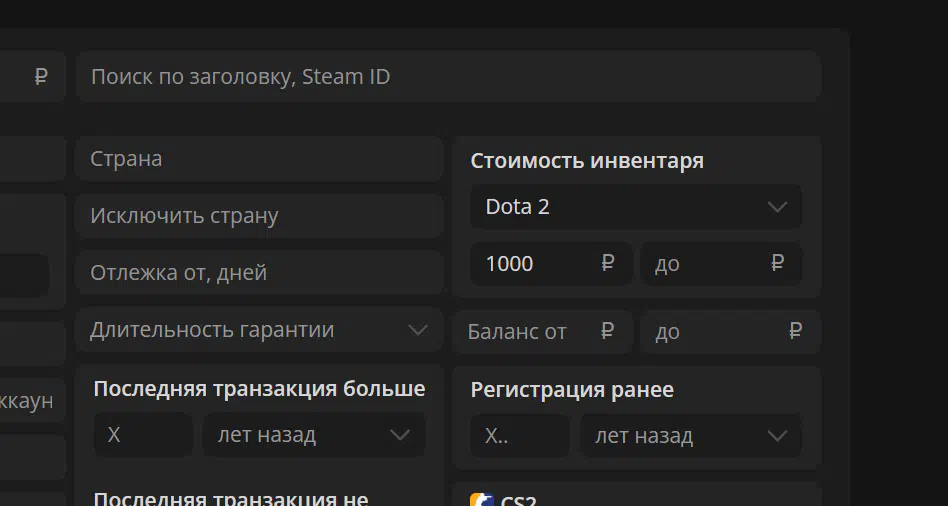Click ruble icon in 'Баланс от' field

608,331
